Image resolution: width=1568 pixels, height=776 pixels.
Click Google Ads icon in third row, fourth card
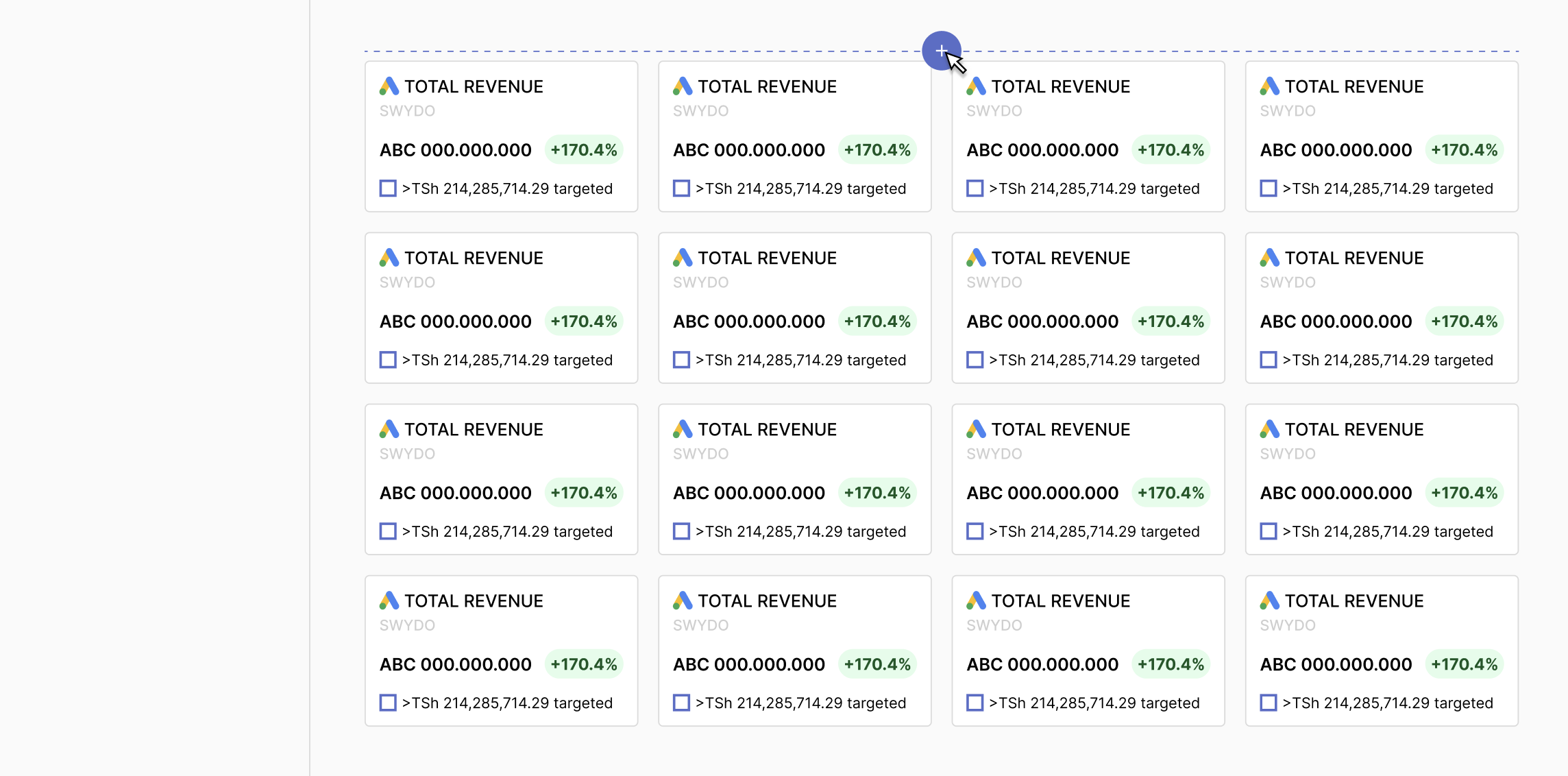tap(1270, 429)
